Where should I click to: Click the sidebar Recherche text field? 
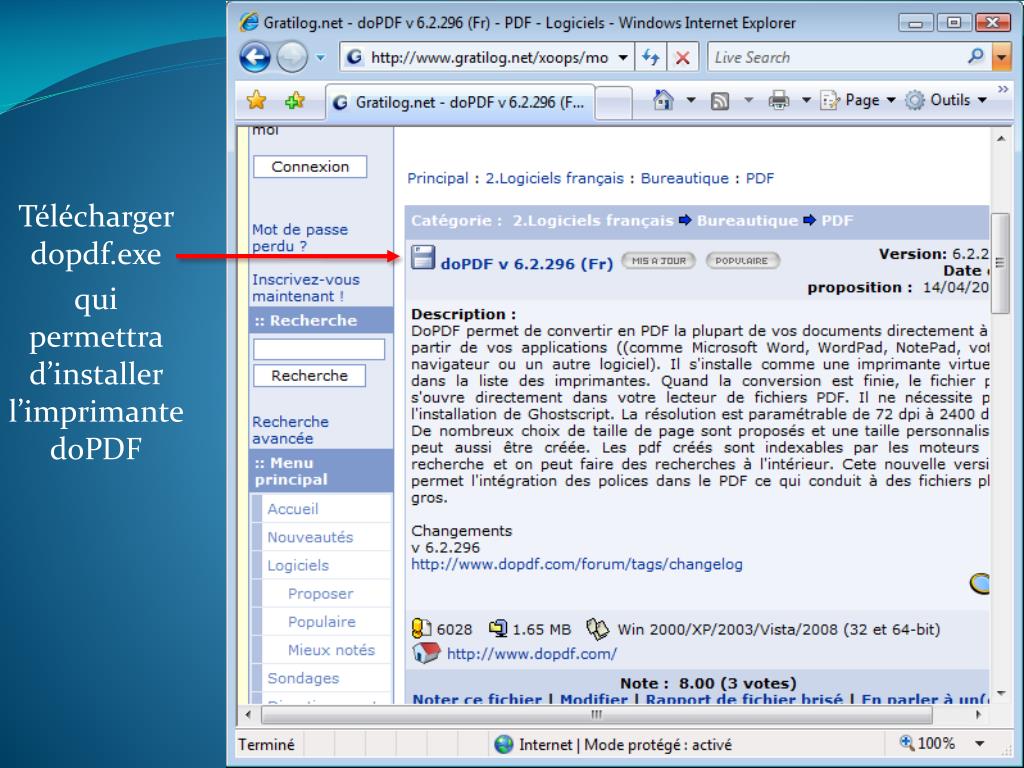(319, 349)
